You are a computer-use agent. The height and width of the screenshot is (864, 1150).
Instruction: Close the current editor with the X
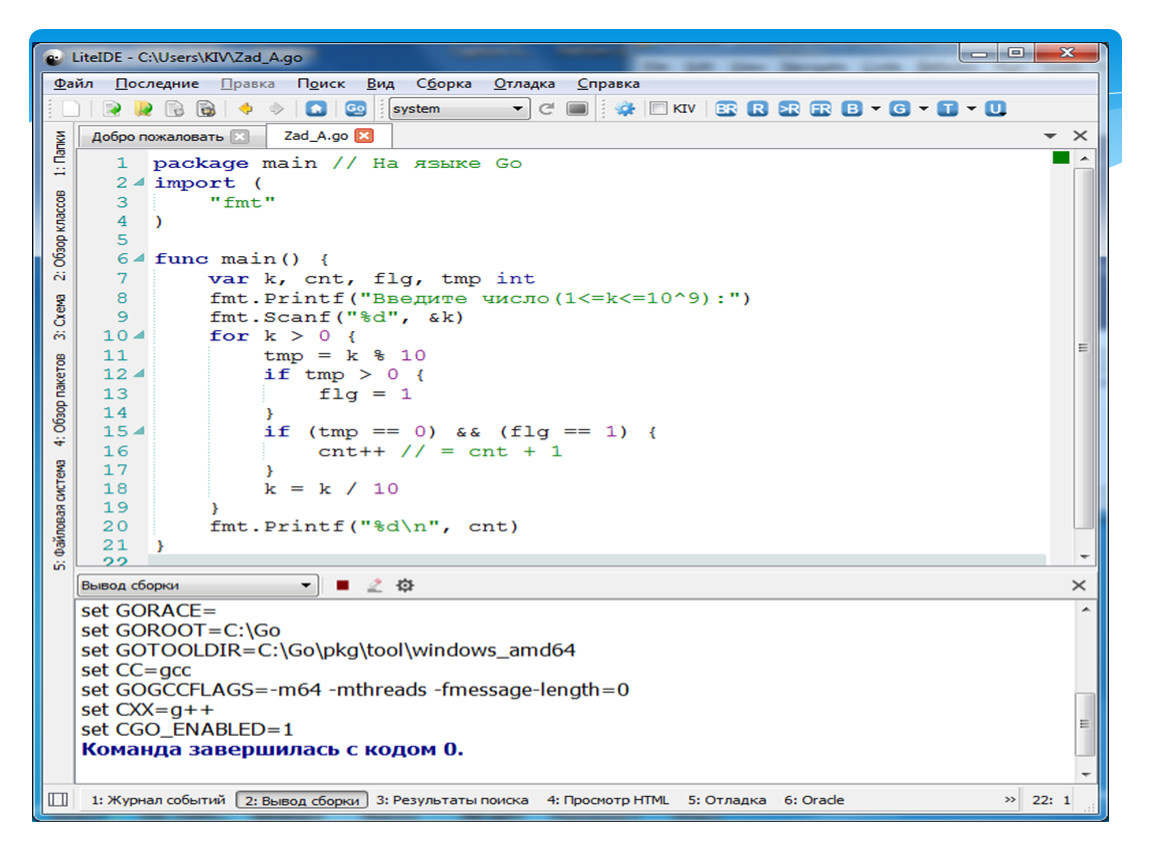pos(1080,136)
